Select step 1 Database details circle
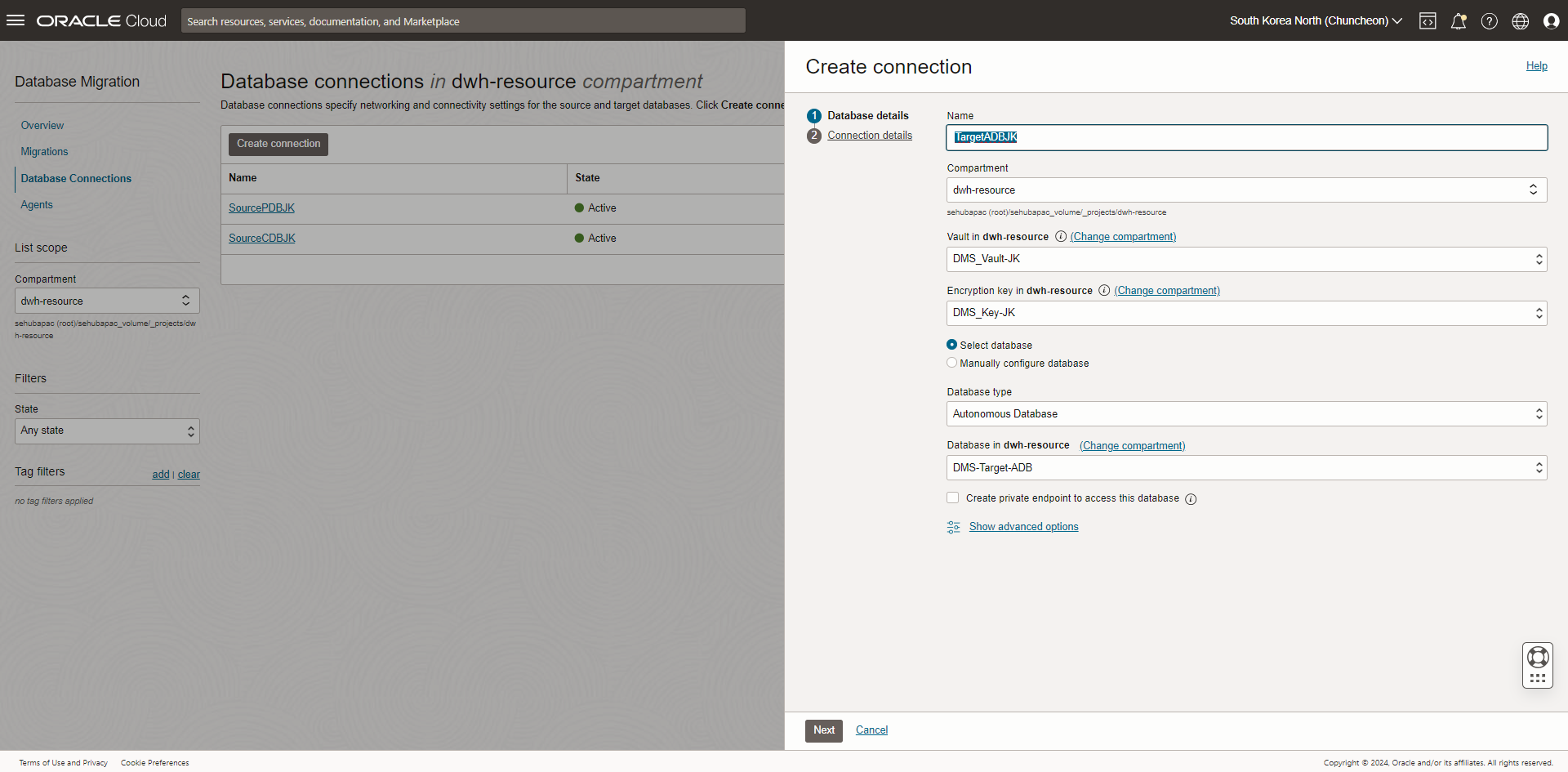 [814, 116]
